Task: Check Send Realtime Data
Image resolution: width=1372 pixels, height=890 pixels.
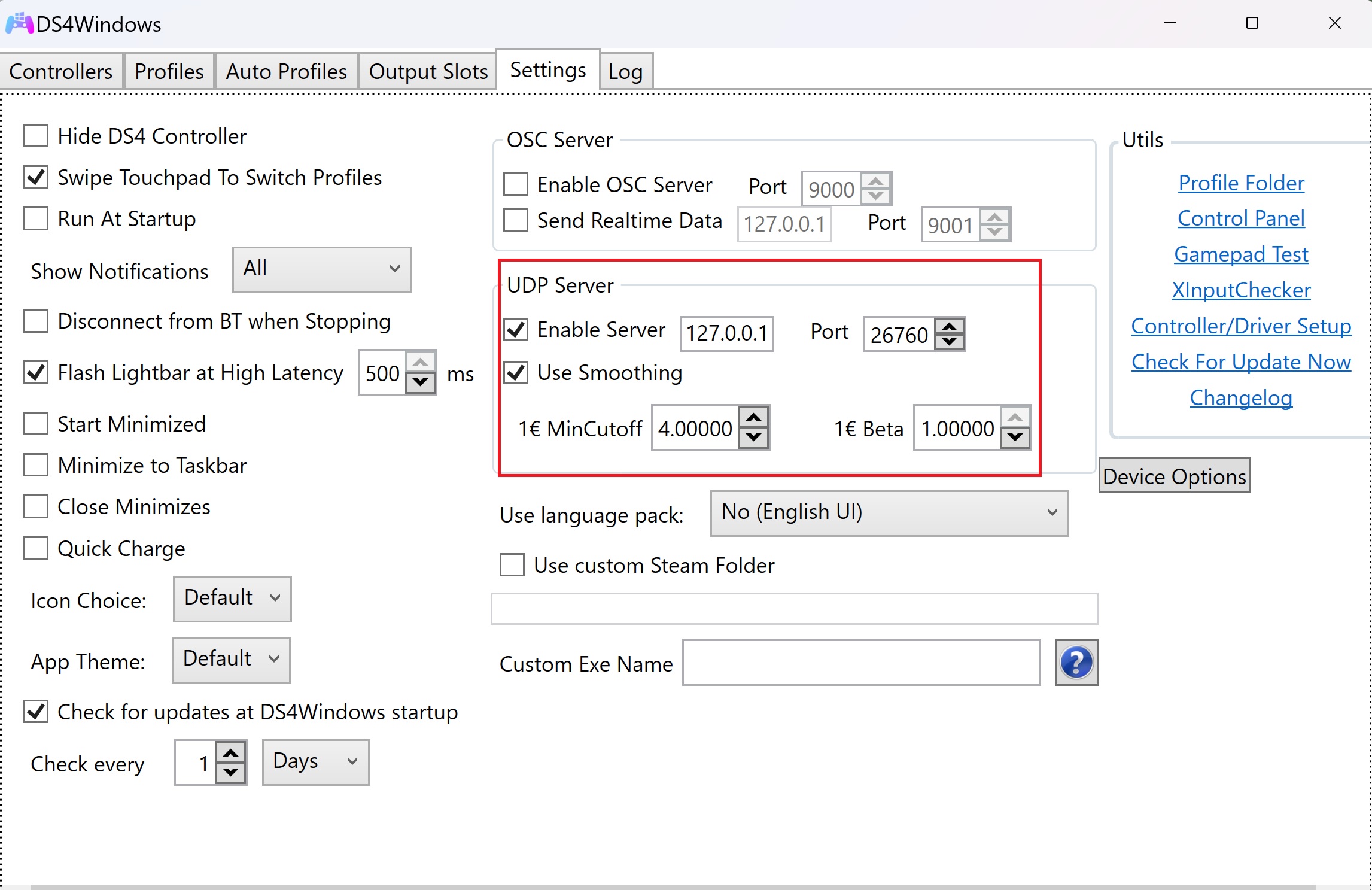Action: 516,220
